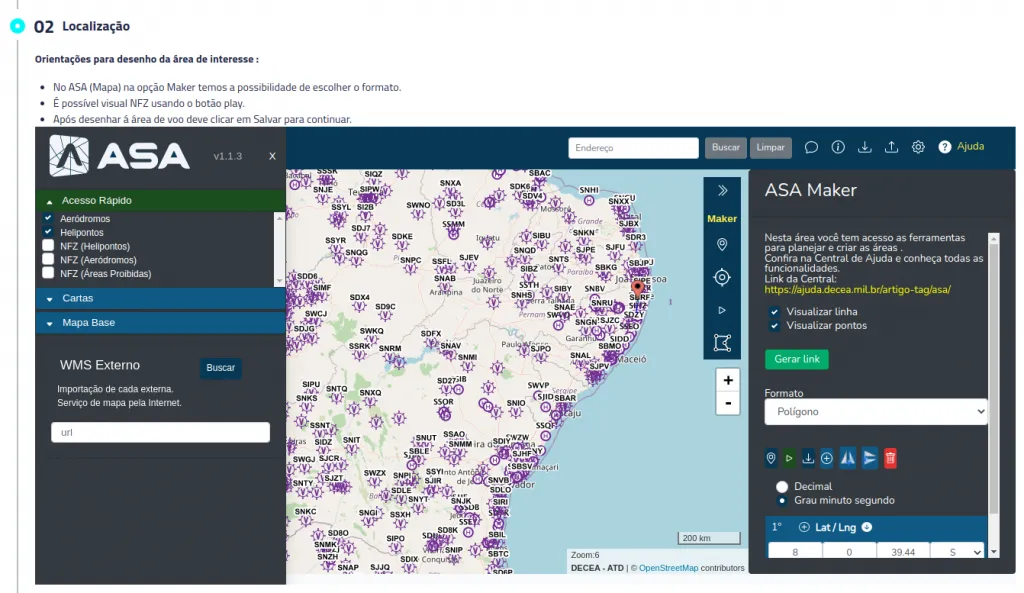This screenshot has height=593, width=1024.
Task: Click the info circle icon in header
Action: [838, 147]
